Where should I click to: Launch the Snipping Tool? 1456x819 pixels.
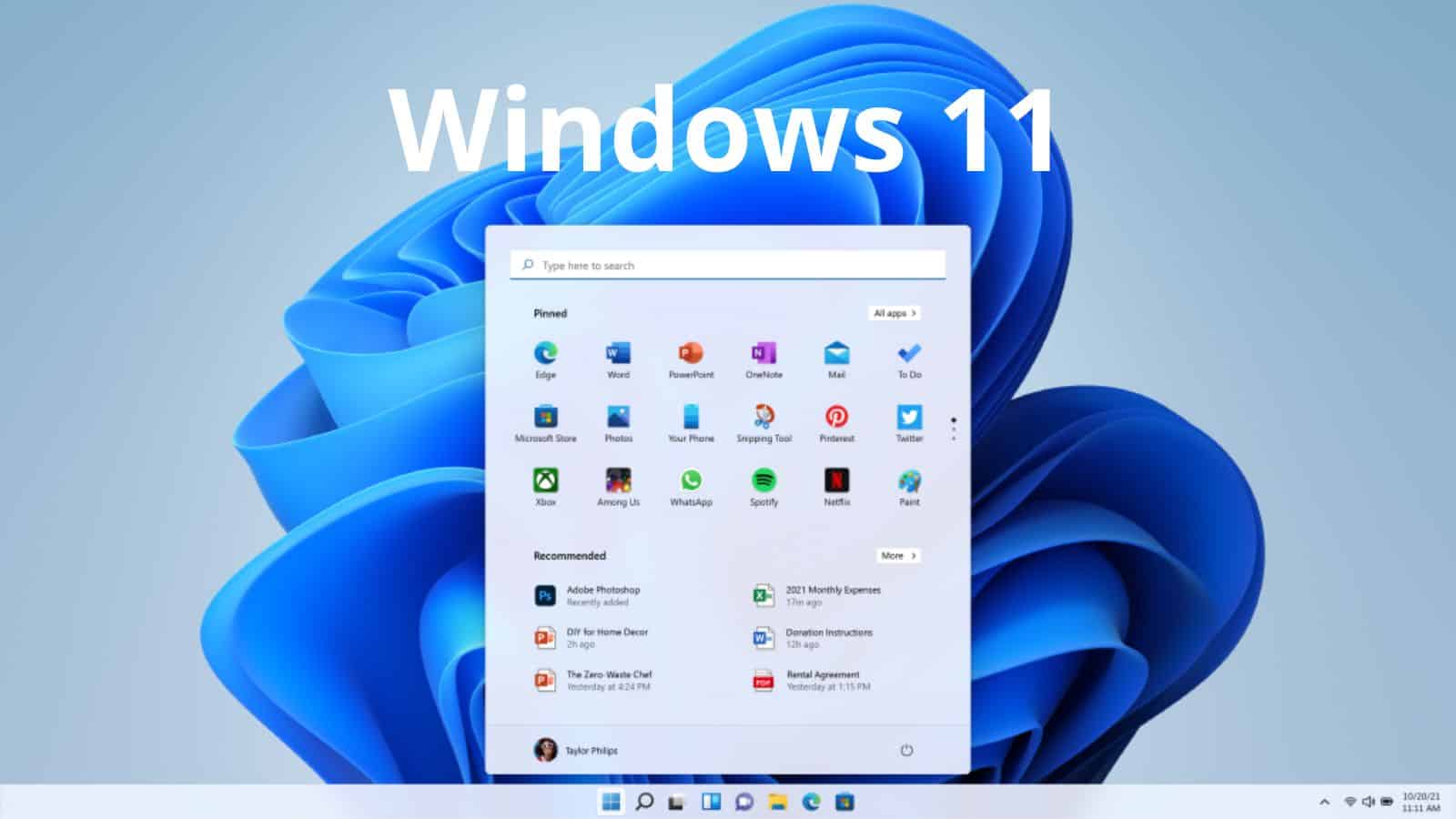coord(763,423)
